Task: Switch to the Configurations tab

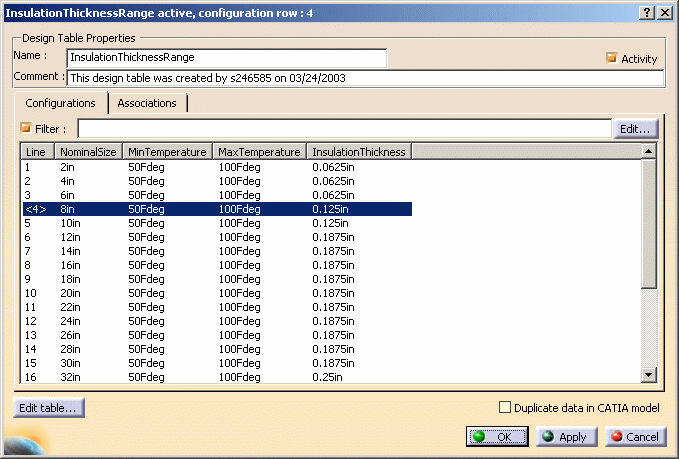Action: coord(61,103)
